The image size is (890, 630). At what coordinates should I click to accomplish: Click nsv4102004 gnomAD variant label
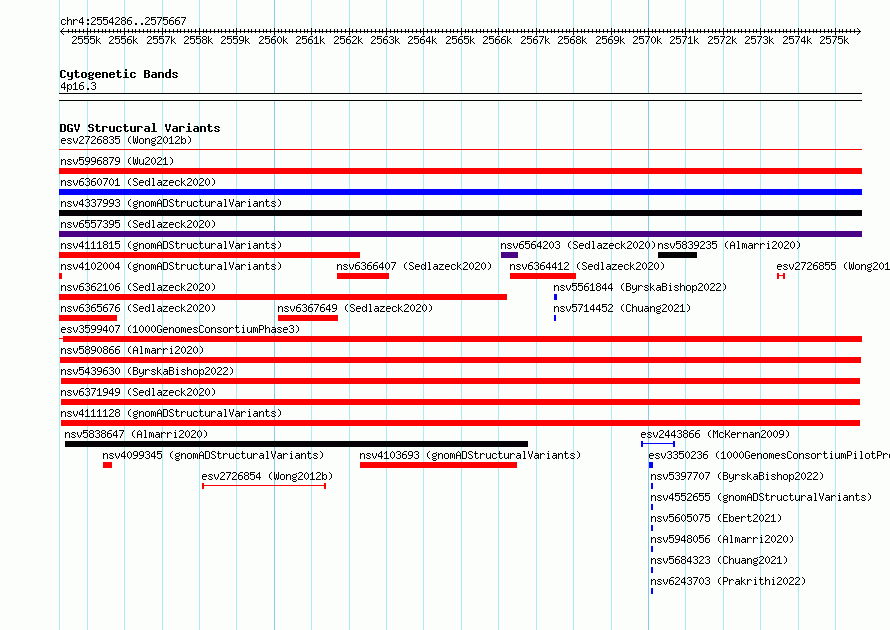(171, 266)
